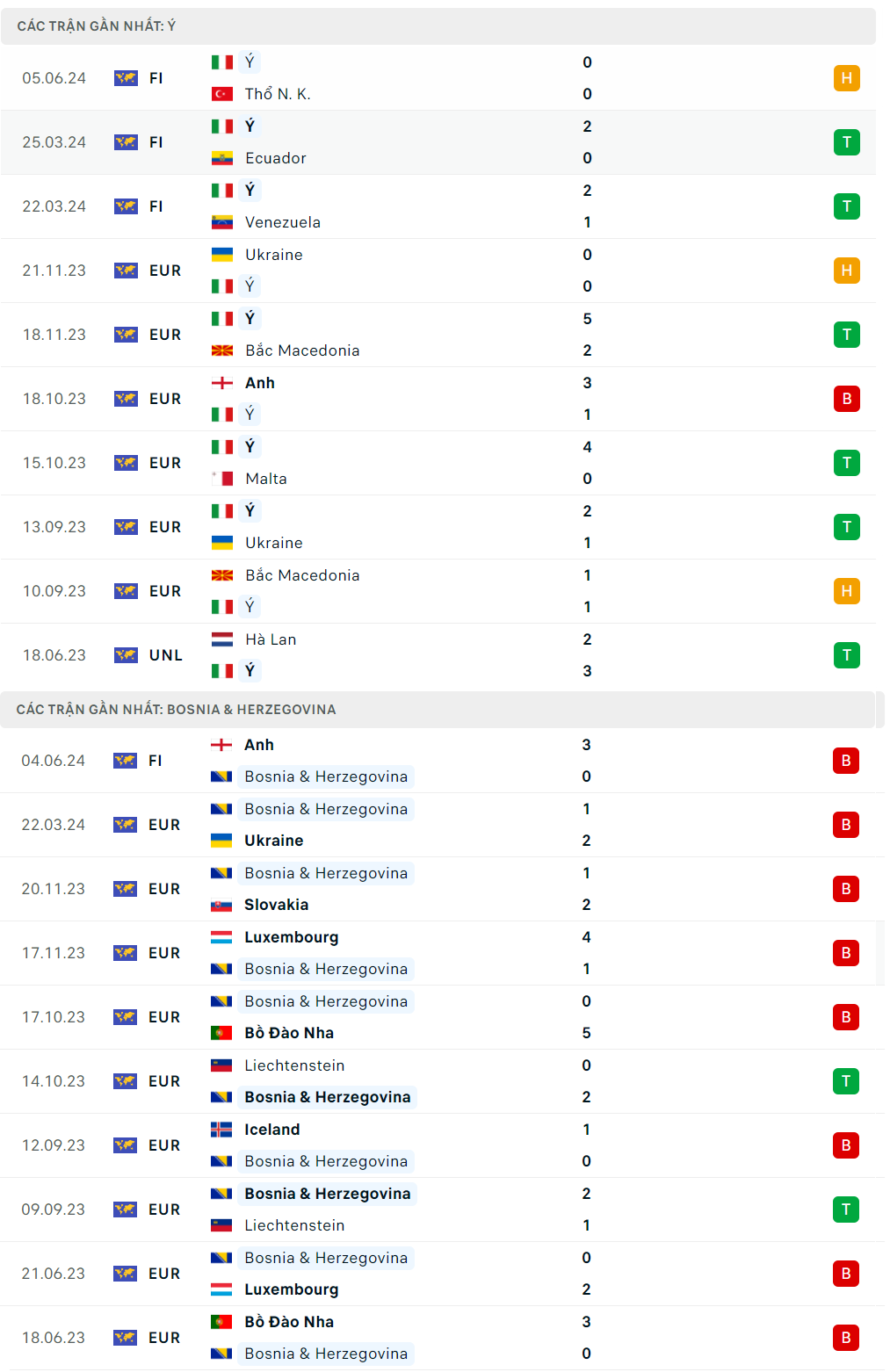Click the orange H badge for the 05.06.24 match
This screenshot has width=890, height=1372.
click(846, 78)
